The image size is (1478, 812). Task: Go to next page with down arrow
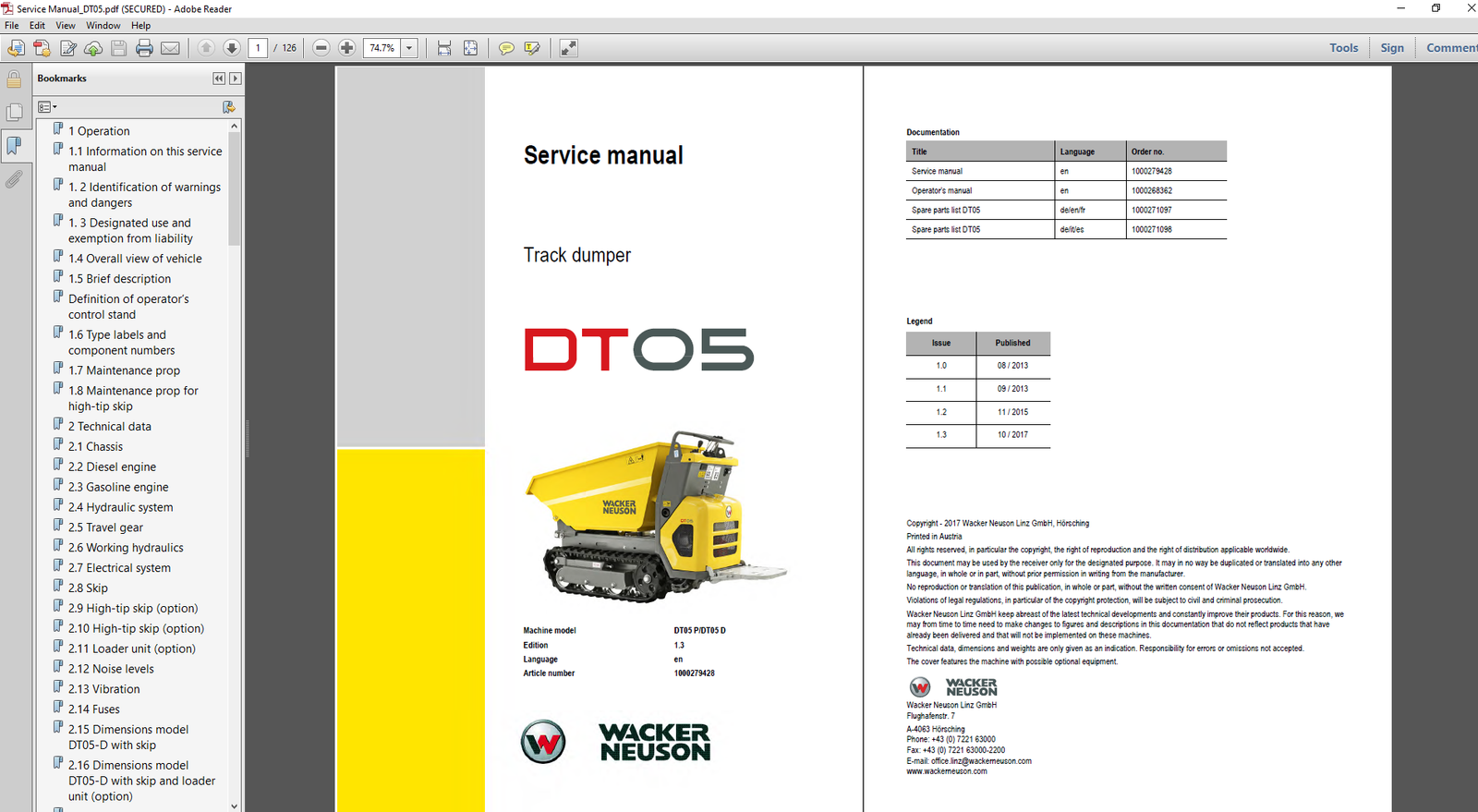[x=232, y=48]
